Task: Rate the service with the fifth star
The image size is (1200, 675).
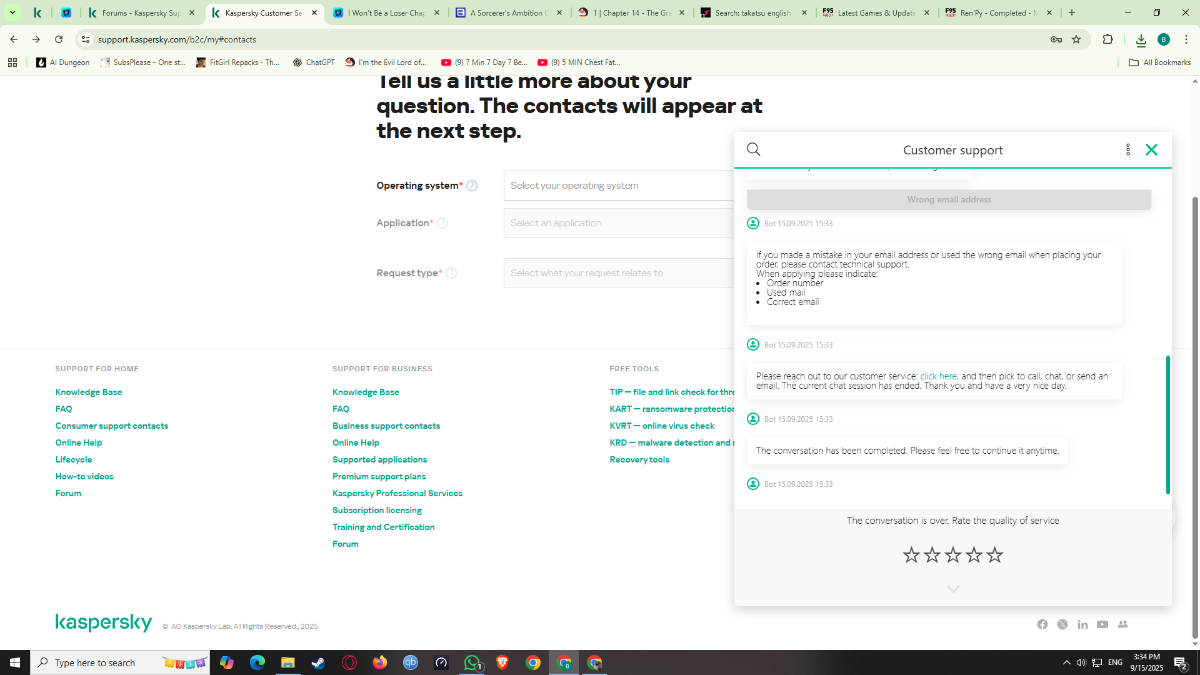Action: [x=995, y=555]
